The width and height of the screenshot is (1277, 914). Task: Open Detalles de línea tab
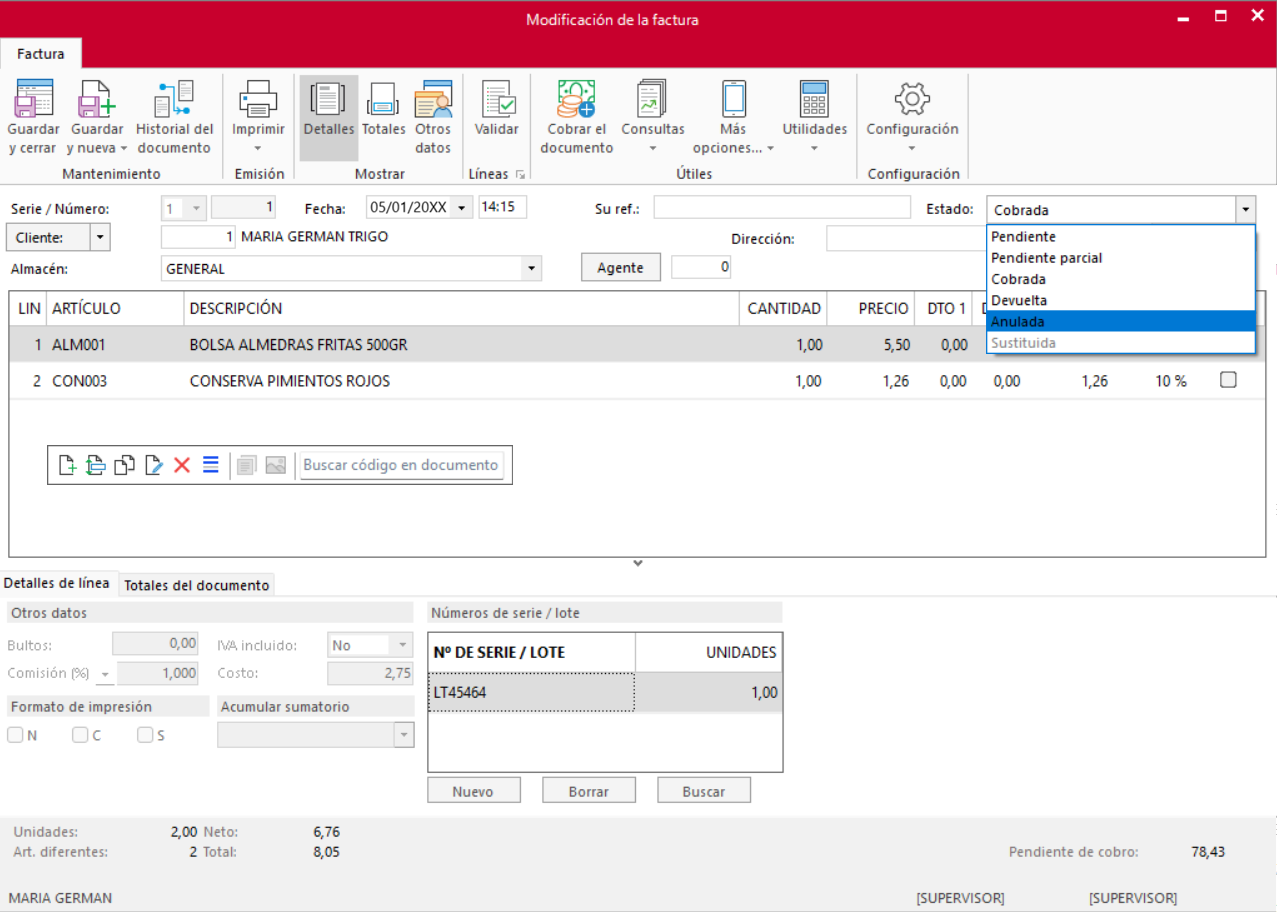(x=57, y=583)
